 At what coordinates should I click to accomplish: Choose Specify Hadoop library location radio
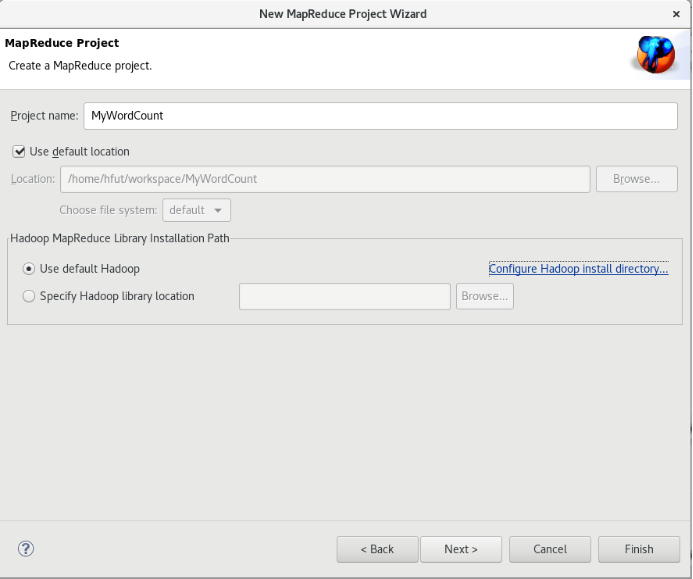pyautogui.click(x=28, y=296)
